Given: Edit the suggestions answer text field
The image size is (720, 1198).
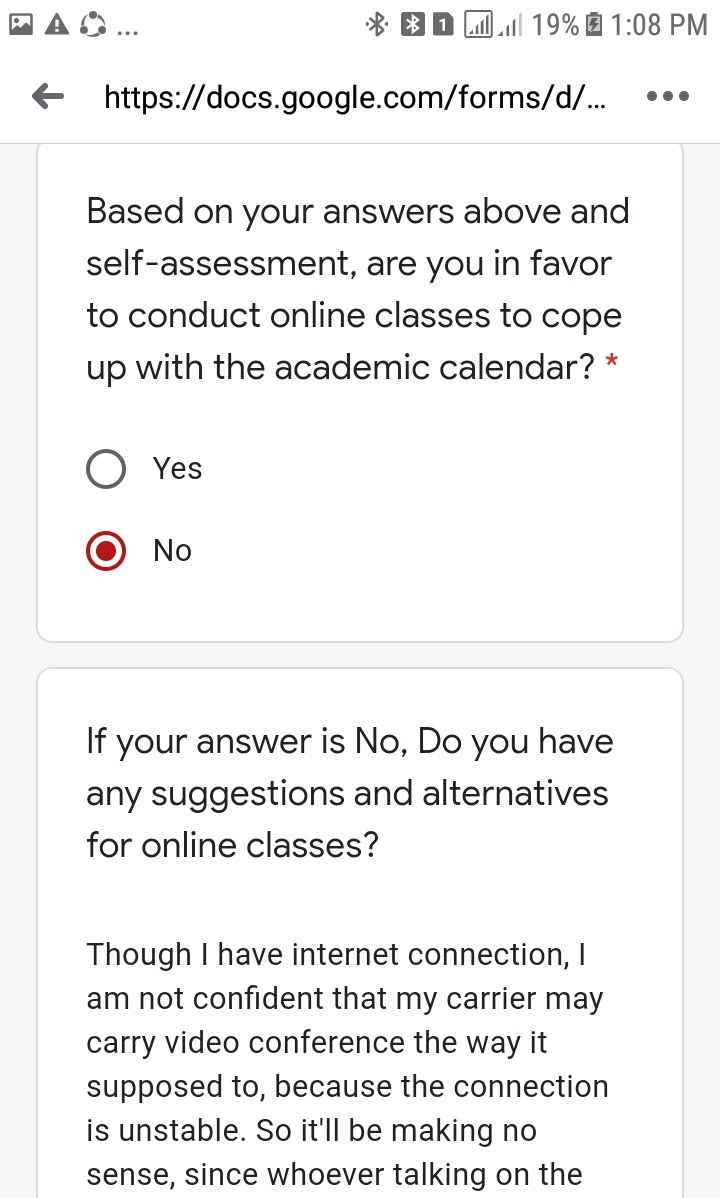Looking at the screenshot, I should click(359, 1066).
